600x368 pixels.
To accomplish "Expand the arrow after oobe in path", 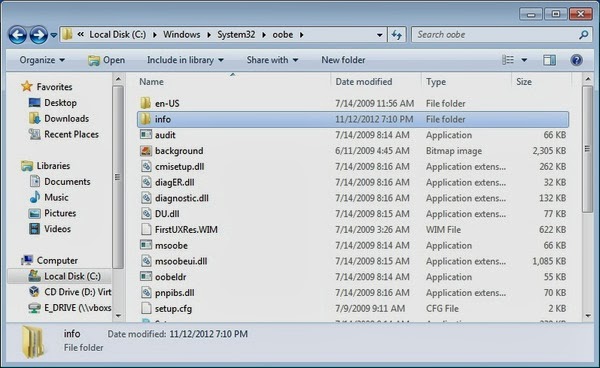I will coord(302,35).
